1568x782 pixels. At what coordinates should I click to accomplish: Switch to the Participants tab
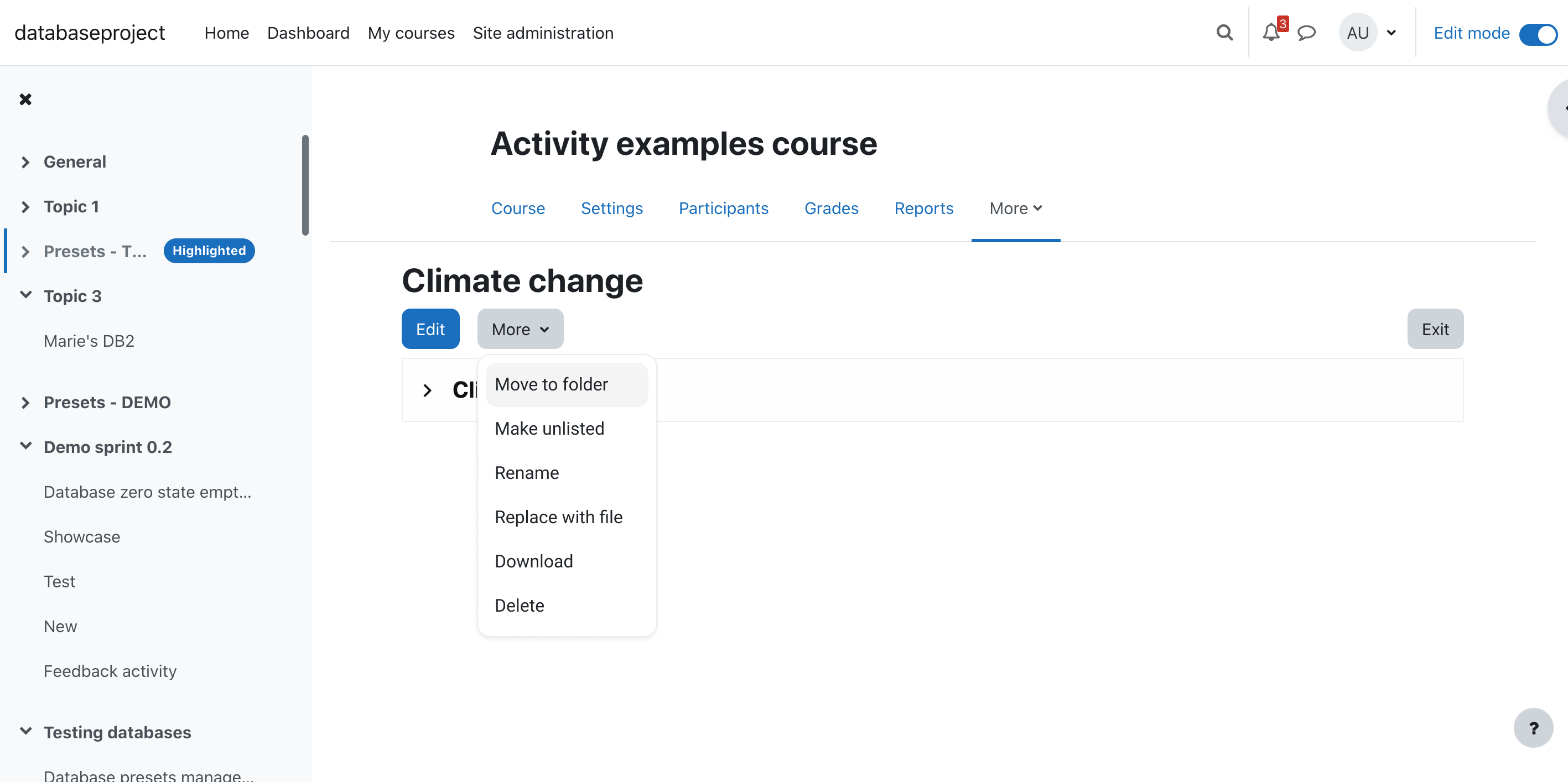pos(723,208)
